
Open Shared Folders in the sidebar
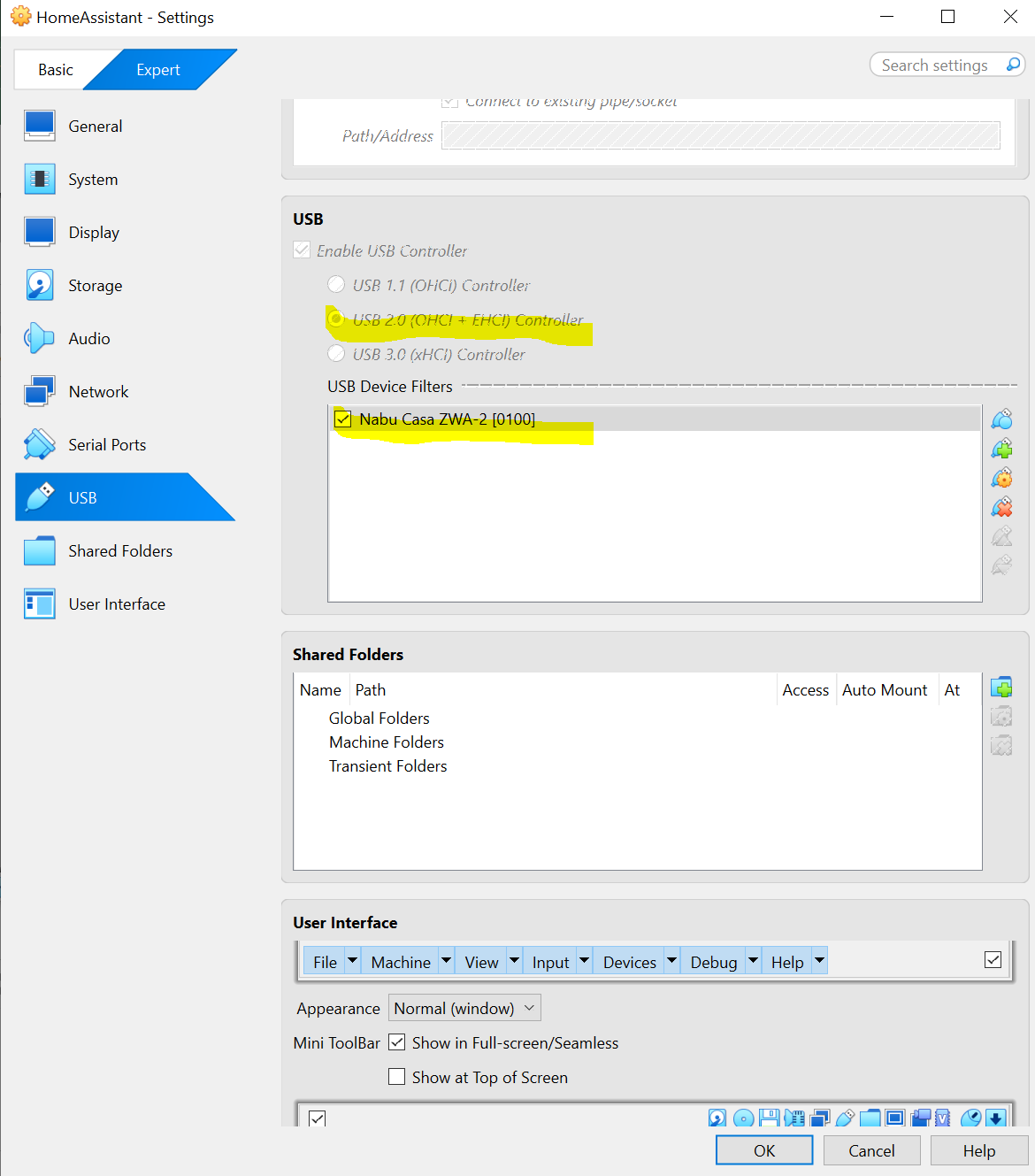click(x=120, y=551)
